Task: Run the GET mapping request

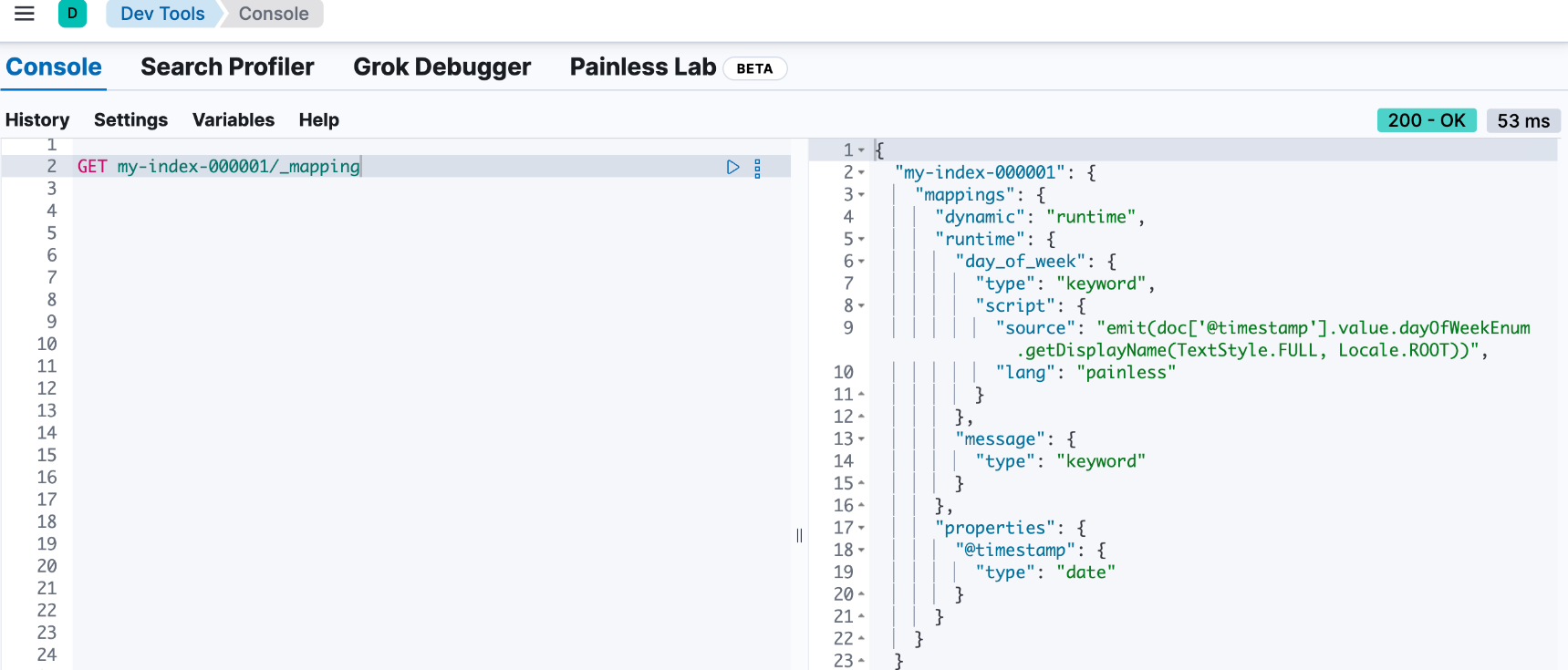Action: (x=732, y=167)
